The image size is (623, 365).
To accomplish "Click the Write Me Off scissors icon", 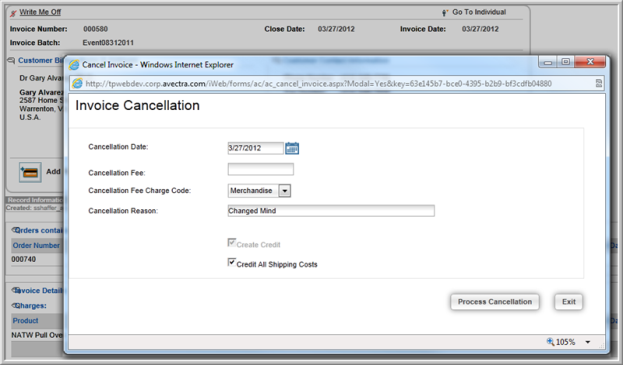I will click(x=14, y=13).
